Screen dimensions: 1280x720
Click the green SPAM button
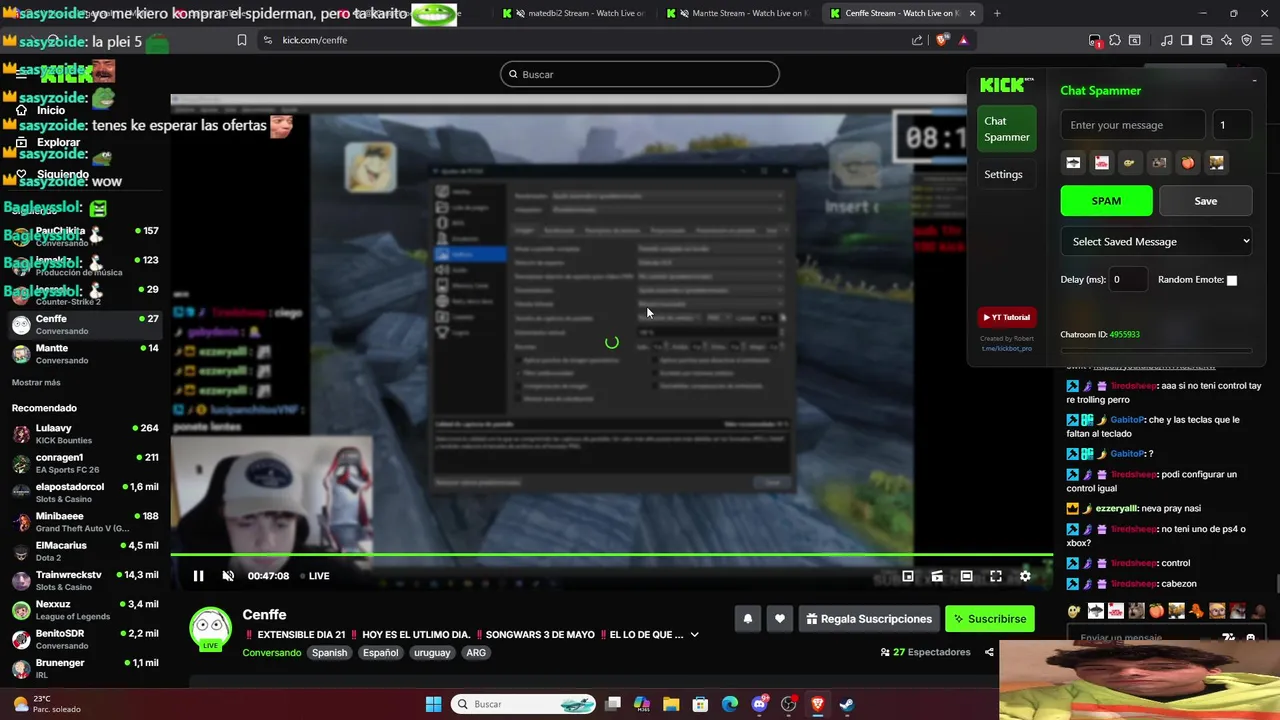[x=1106, y=201]
